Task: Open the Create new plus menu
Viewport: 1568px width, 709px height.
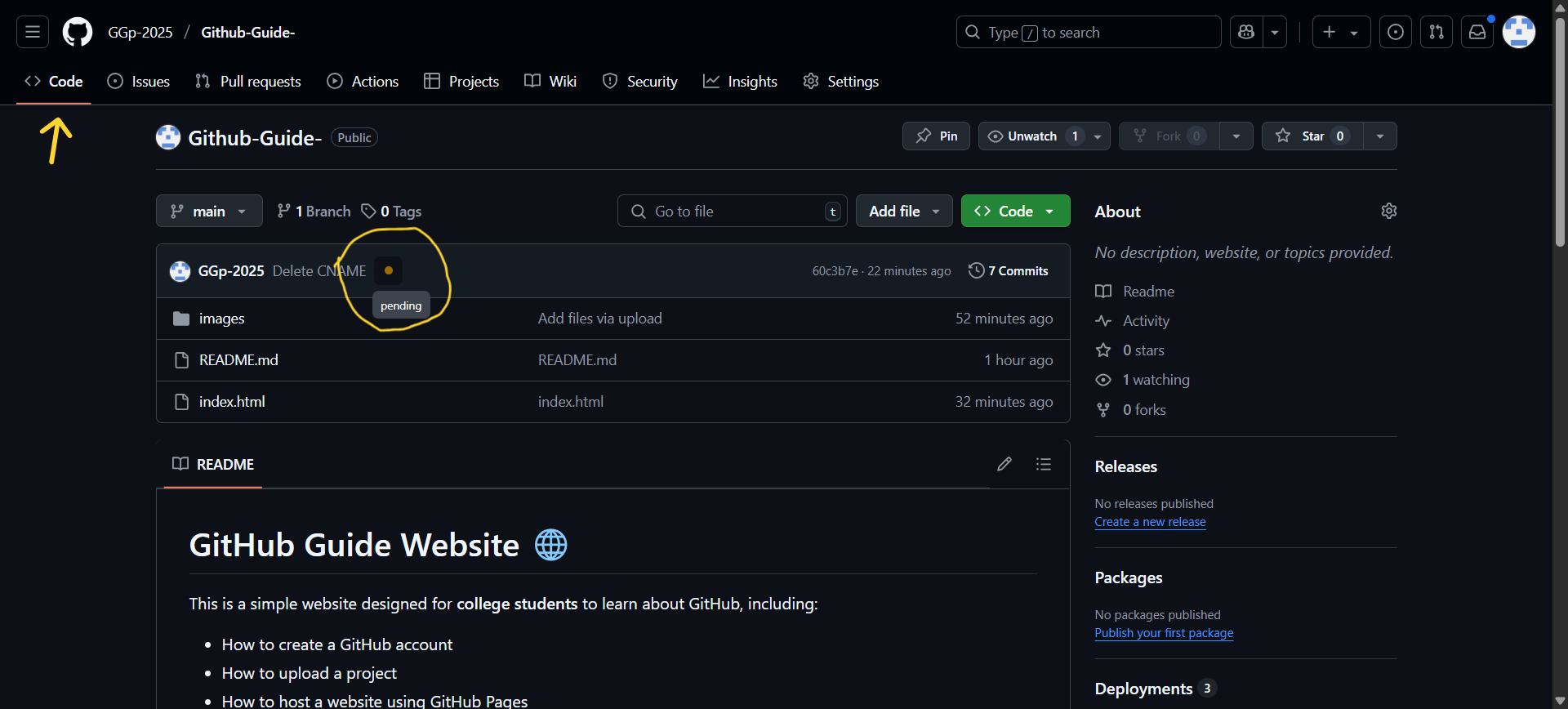Action: (x=1341, y=32)
